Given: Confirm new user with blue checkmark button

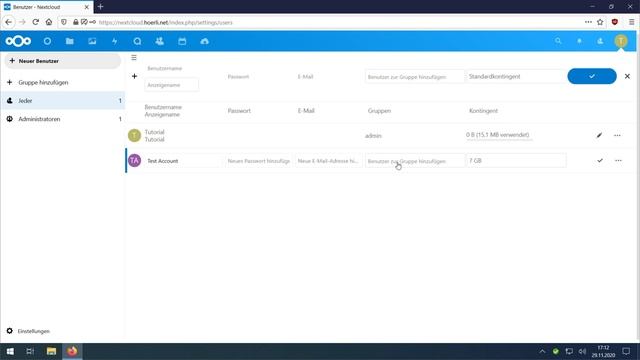Looking at the screenshot, I should click(x=592, y=76).
